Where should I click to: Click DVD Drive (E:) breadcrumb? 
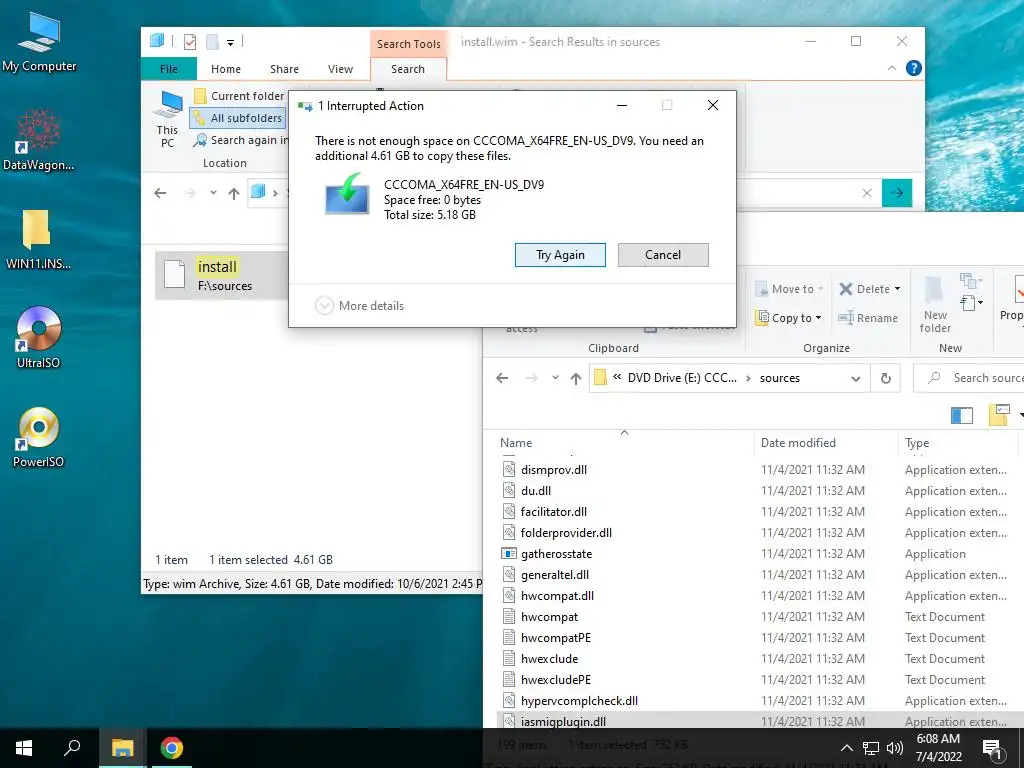tap(682, 378)
